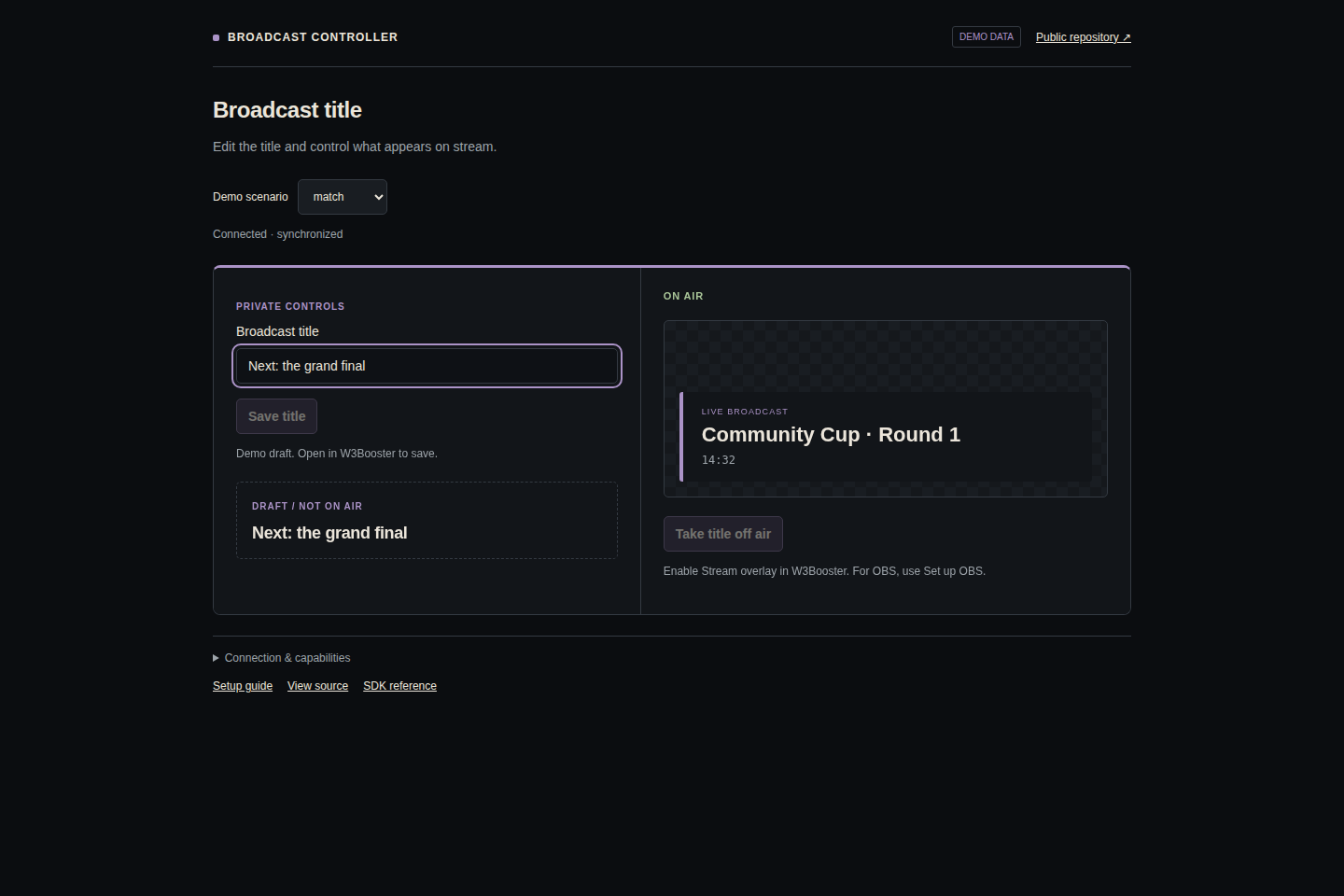Open the Public repository link
The image size is (1344, 896).
click(1083, 37)
